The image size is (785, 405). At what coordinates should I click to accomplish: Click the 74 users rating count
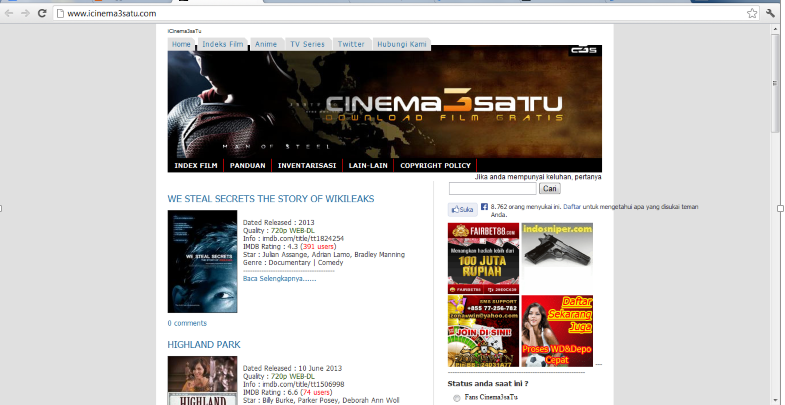click(315, 392)
